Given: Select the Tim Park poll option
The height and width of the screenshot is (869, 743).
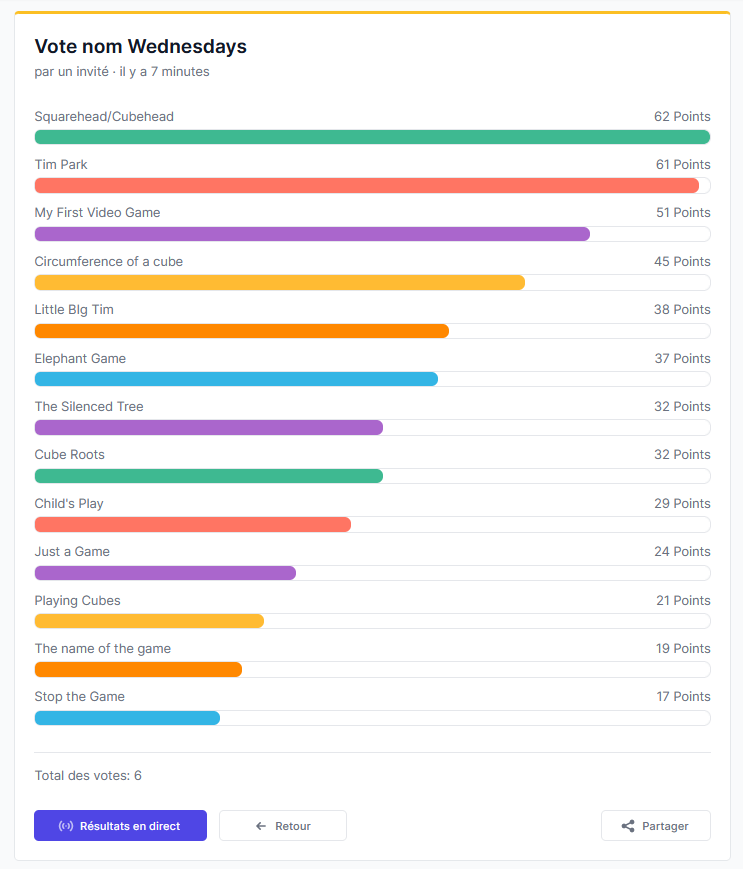Looking at the screenshot, I should 60,164.
